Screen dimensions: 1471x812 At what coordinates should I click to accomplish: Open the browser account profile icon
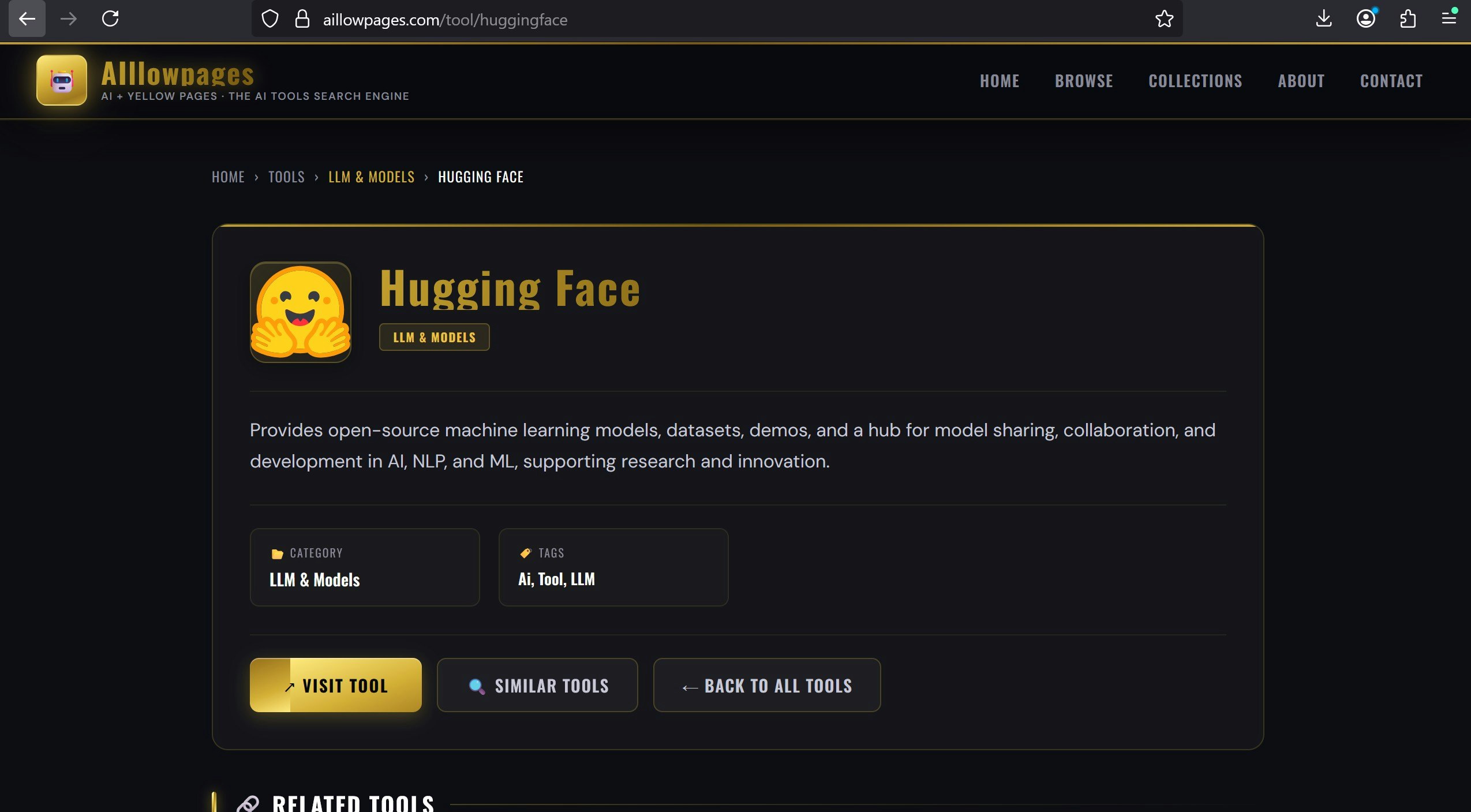tap(1366, 19)
